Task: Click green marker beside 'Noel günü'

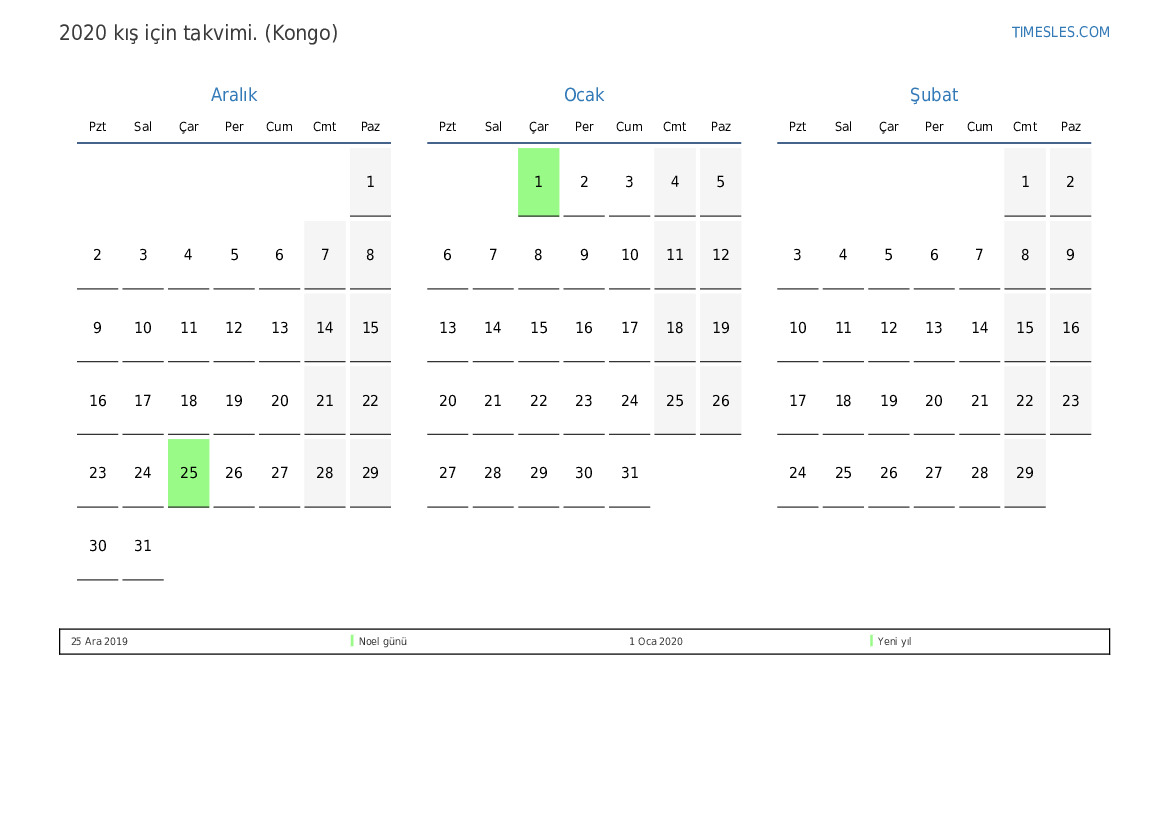Action: [352, 641]
